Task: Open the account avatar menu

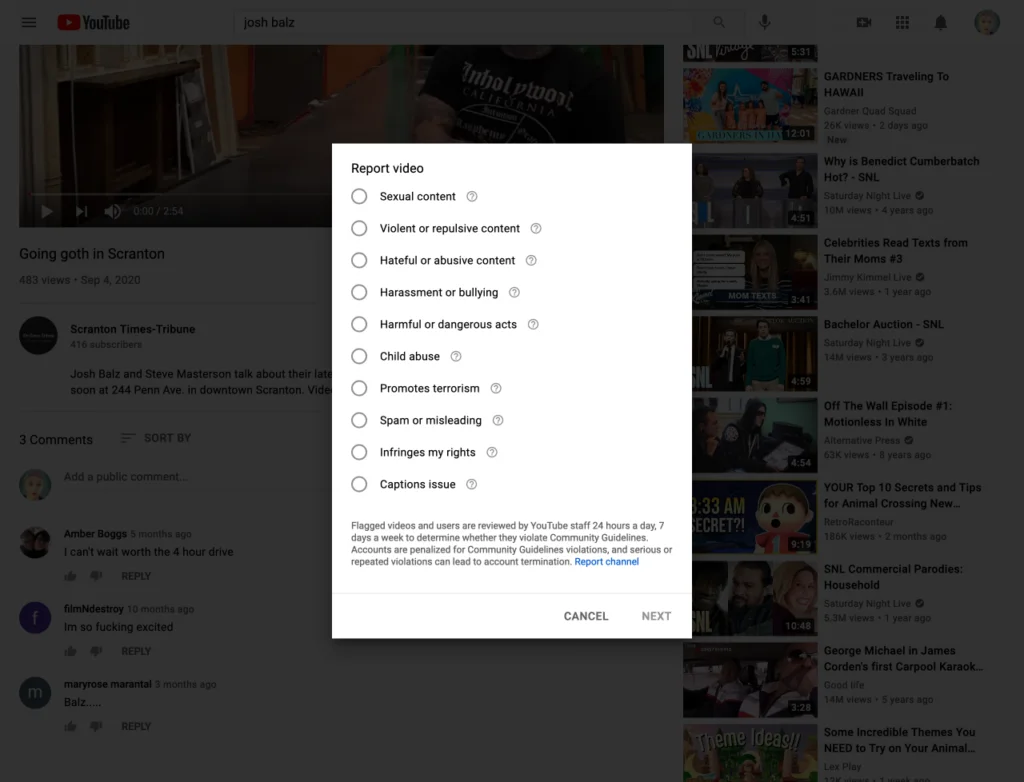Action: click(x=987, y=22)
